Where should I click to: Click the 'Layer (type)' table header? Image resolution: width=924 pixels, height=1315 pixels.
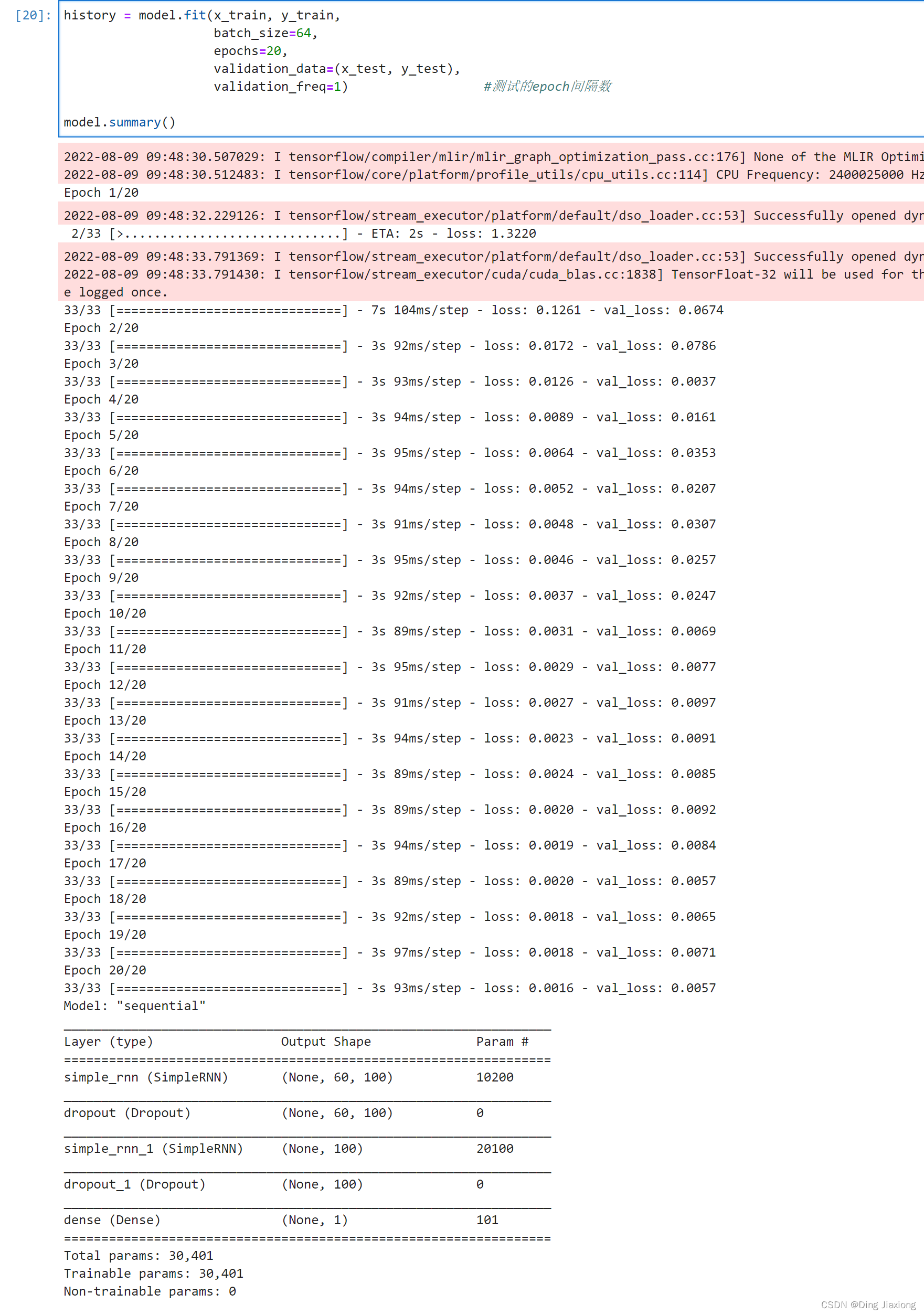point(108,1042)
